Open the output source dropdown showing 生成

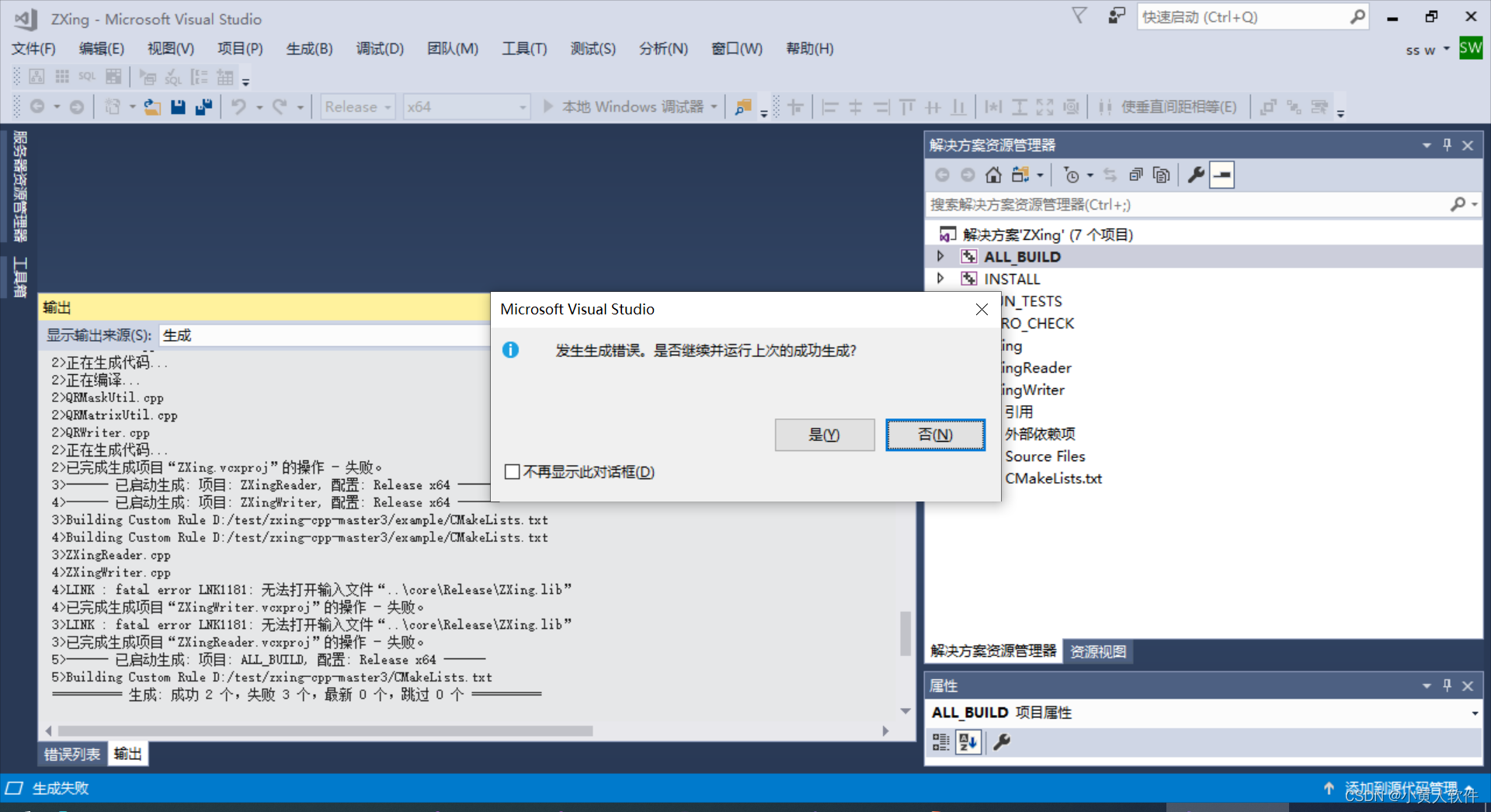tap(325, 335)
